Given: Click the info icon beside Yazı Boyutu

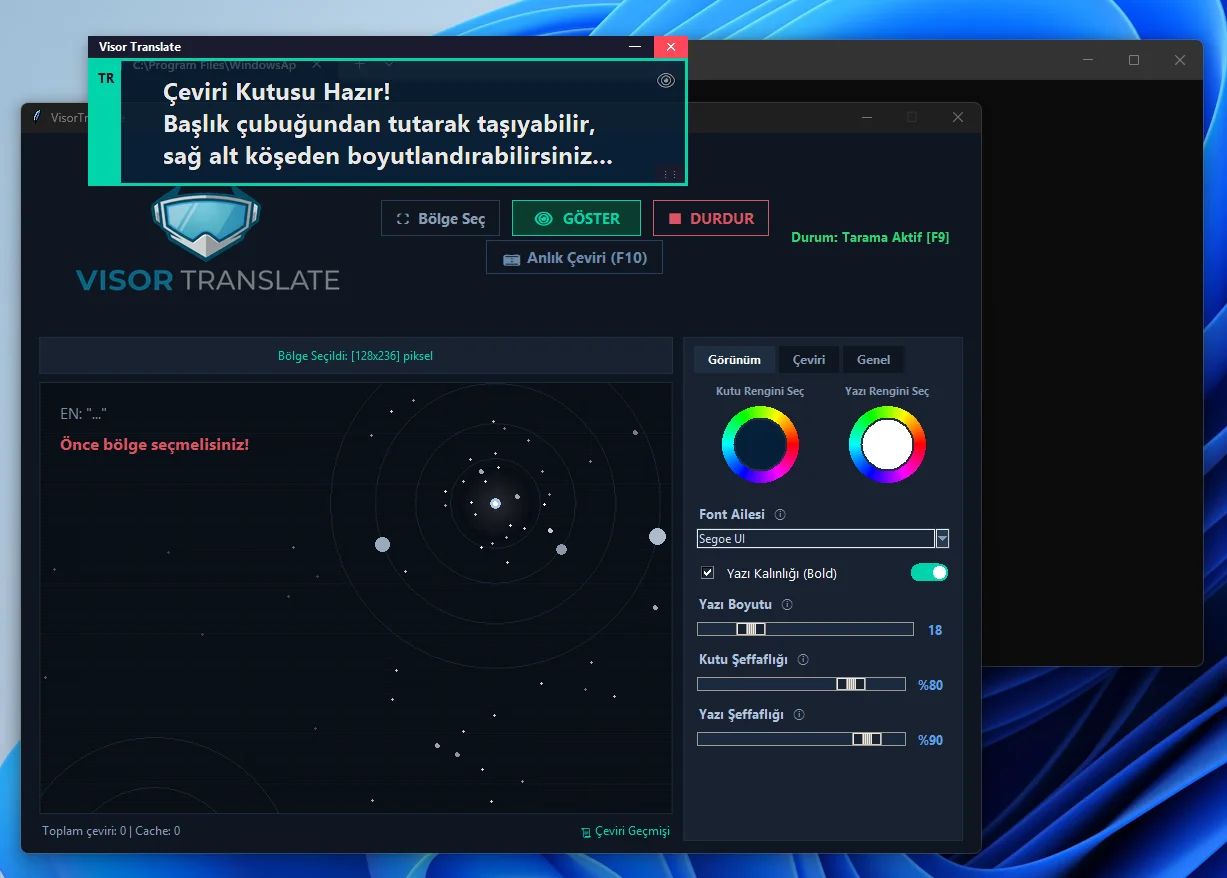Looking at the screenshot, I should click(x=787, y=604).
